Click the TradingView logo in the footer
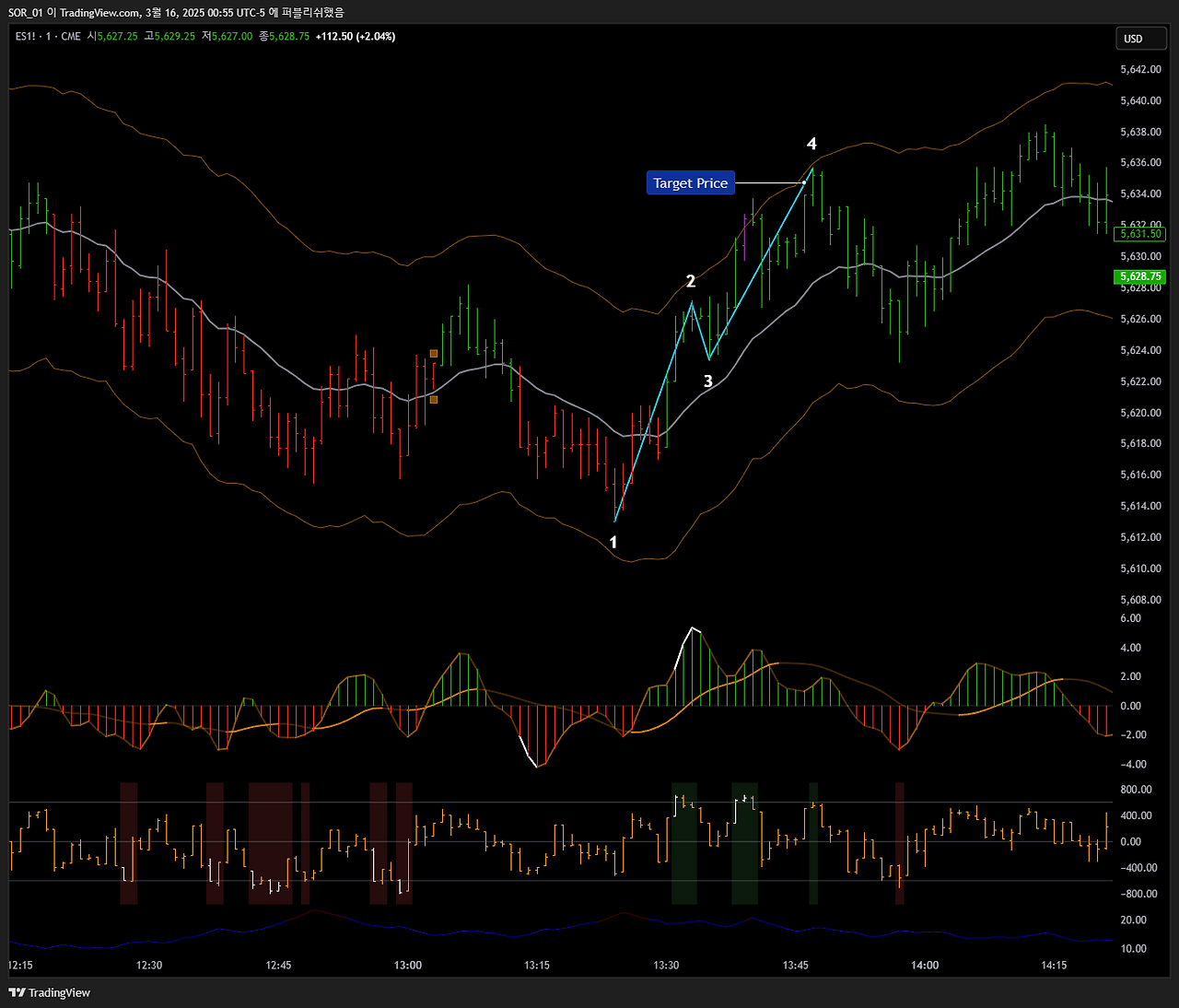 [x=50, y=992]
